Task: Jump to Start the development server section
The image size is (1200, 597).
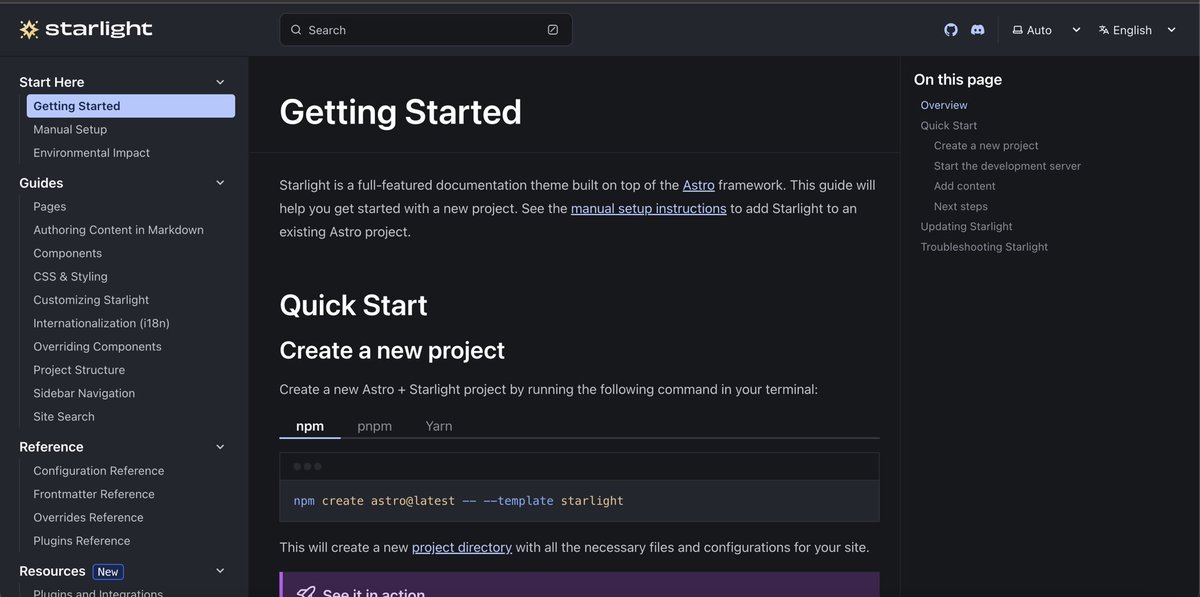Action: 1007,166
